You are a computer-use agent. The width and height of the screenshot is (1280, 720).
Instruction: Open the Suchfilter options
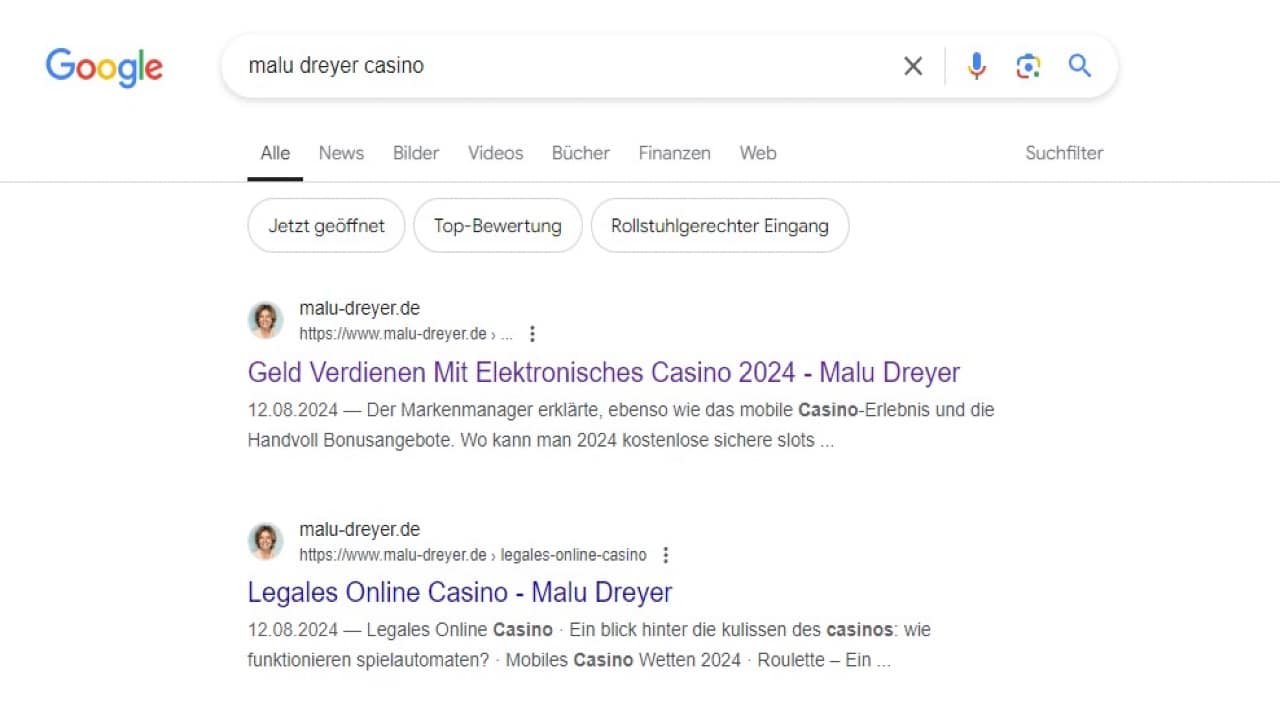[1064, 153]
